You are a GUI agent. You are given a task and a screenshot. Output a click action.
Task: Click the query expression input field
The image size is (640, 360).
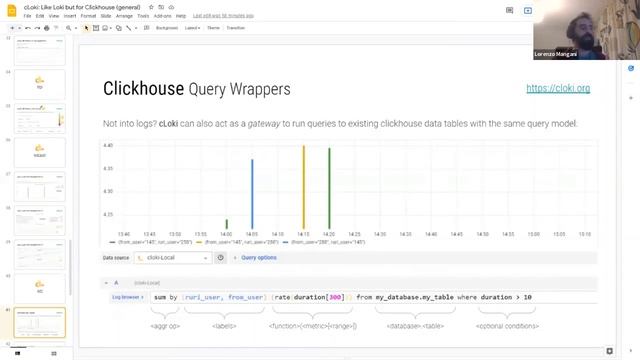pyautogui.click(x=373, y=297)
